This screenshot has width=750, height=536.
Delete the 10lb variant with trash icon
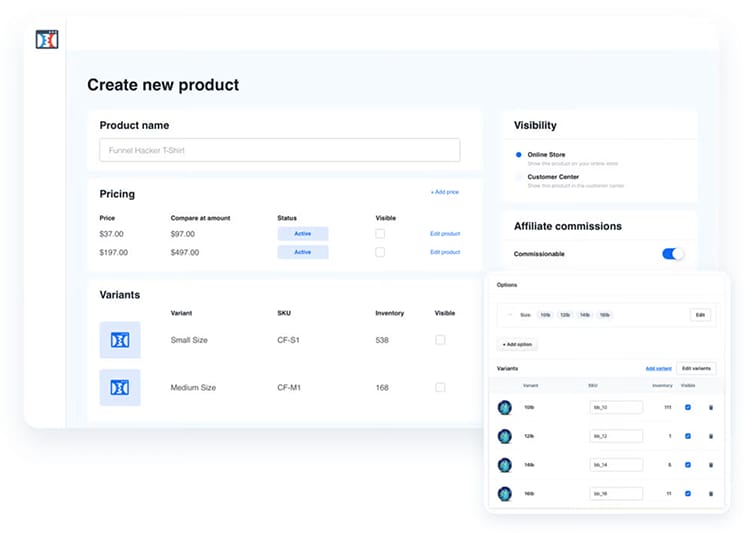tap(711, 408)
